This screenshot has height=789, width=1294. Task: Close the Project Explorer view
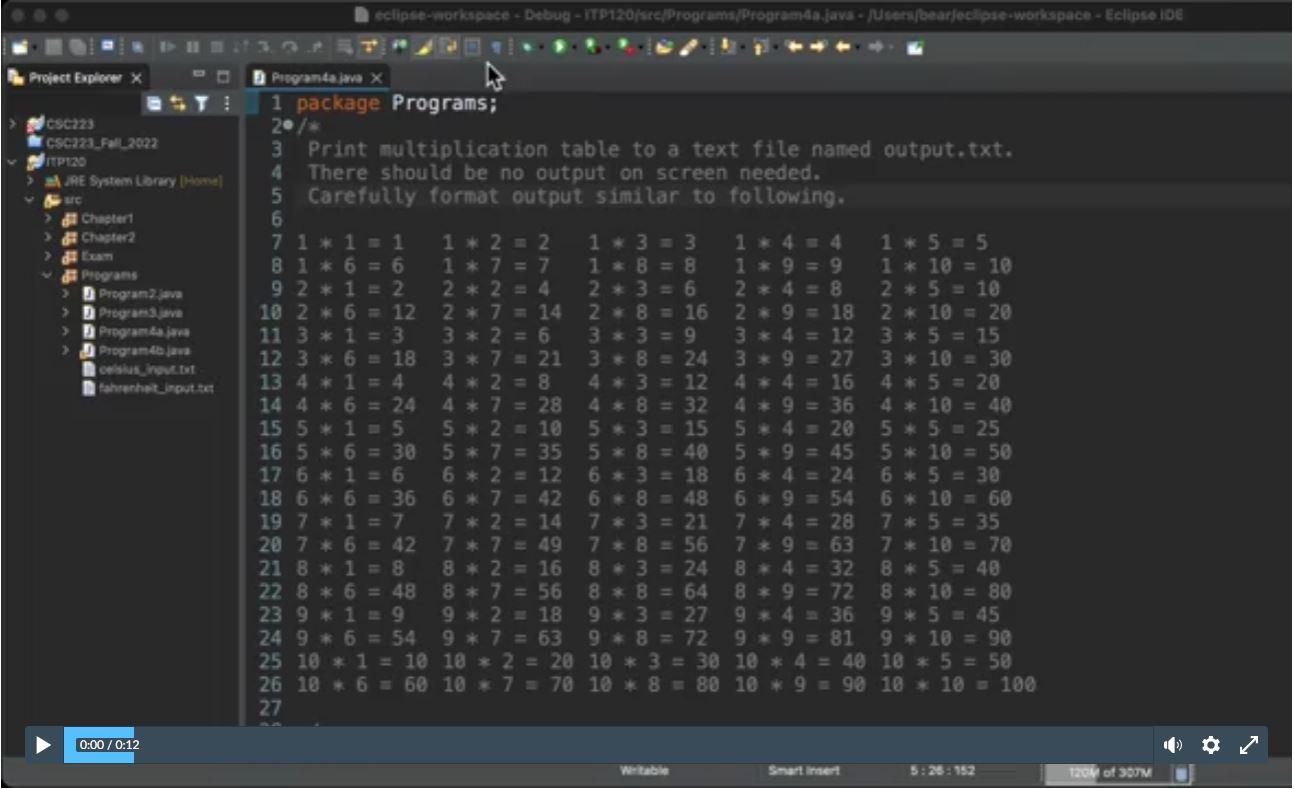point(137,78)
